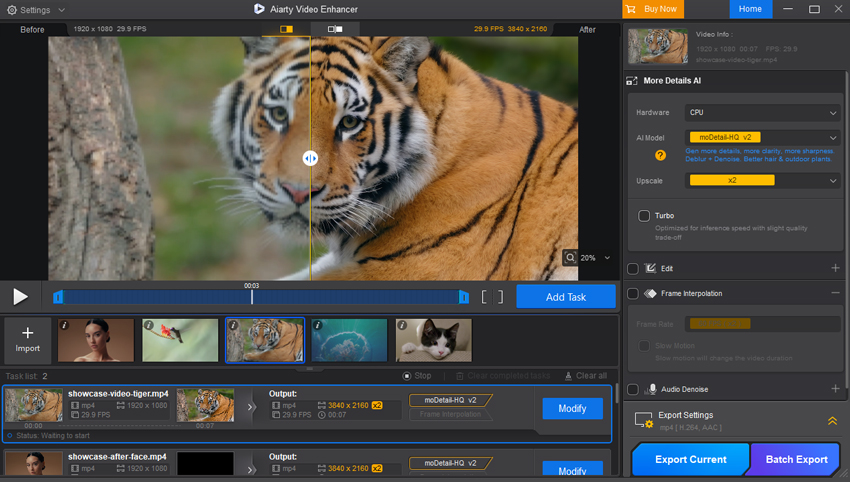Click the Edit pencil icon
The height and width of the screenshot is (482, 850).
pyautogui.click(x=650, y=268)
